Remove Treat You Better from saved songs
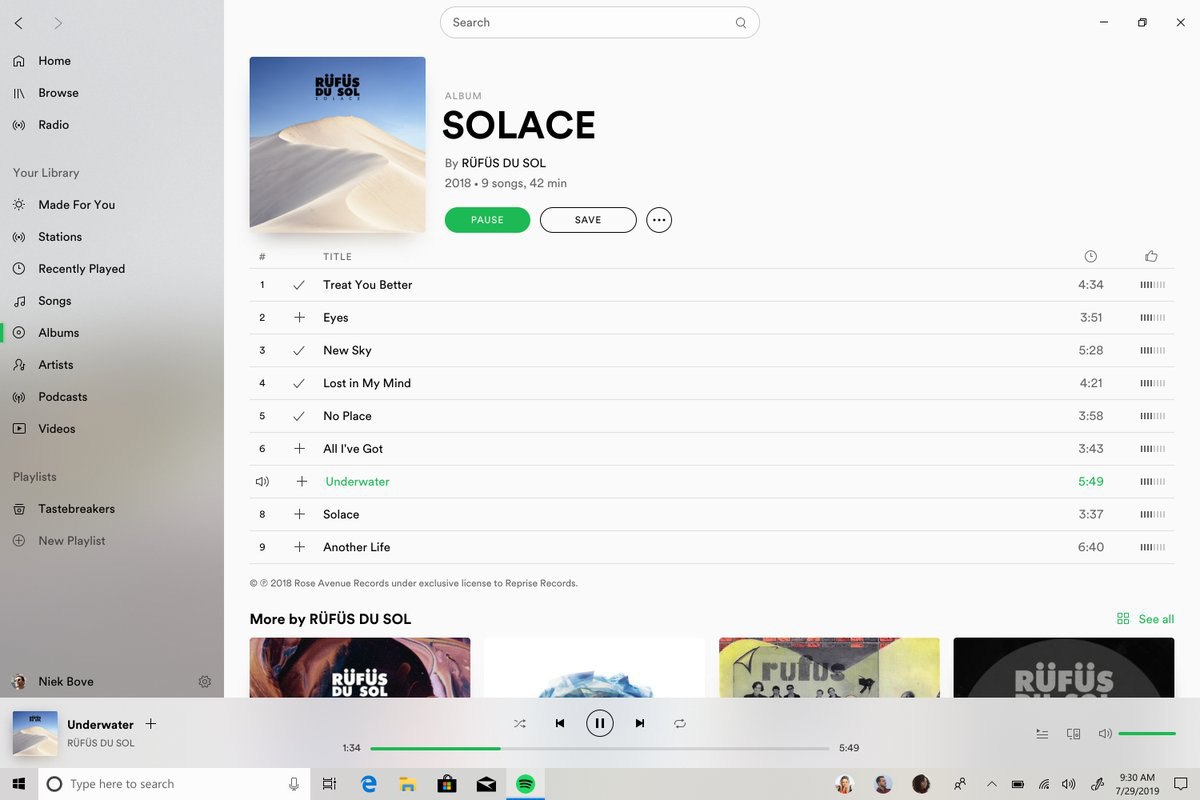This screenshot has height=800, width=1200. pyautogui.click(x=299, y=285)
